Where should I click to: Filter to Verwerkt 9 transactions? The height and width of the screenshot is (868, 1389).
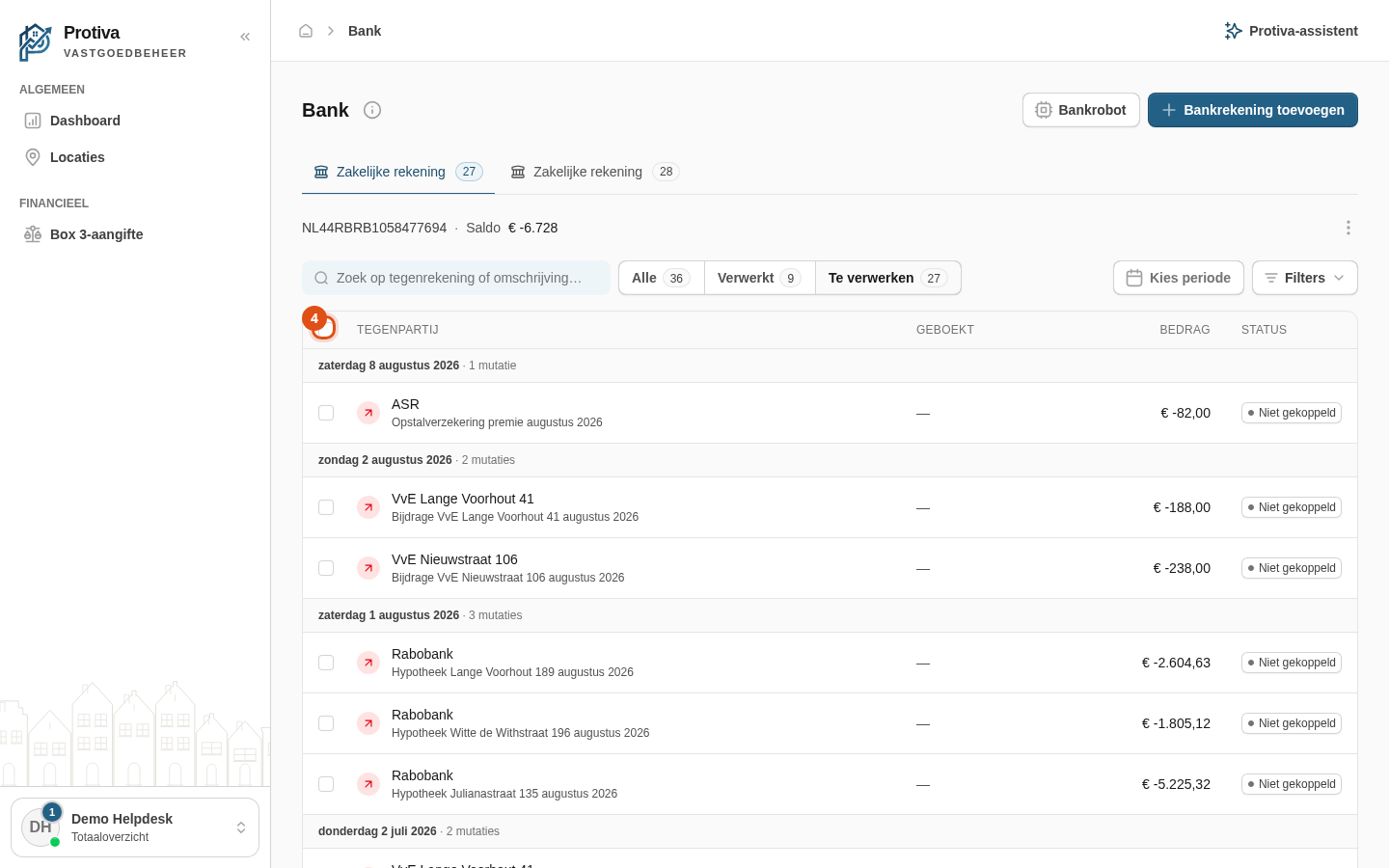pos(760,278)
